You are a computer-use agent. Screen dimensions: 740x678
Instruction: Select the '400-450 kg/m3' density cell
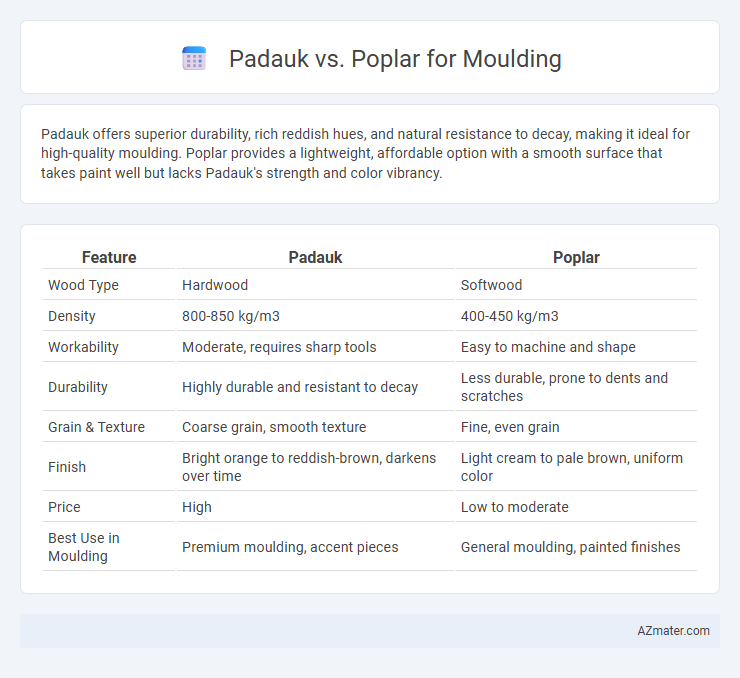[510, 316]
